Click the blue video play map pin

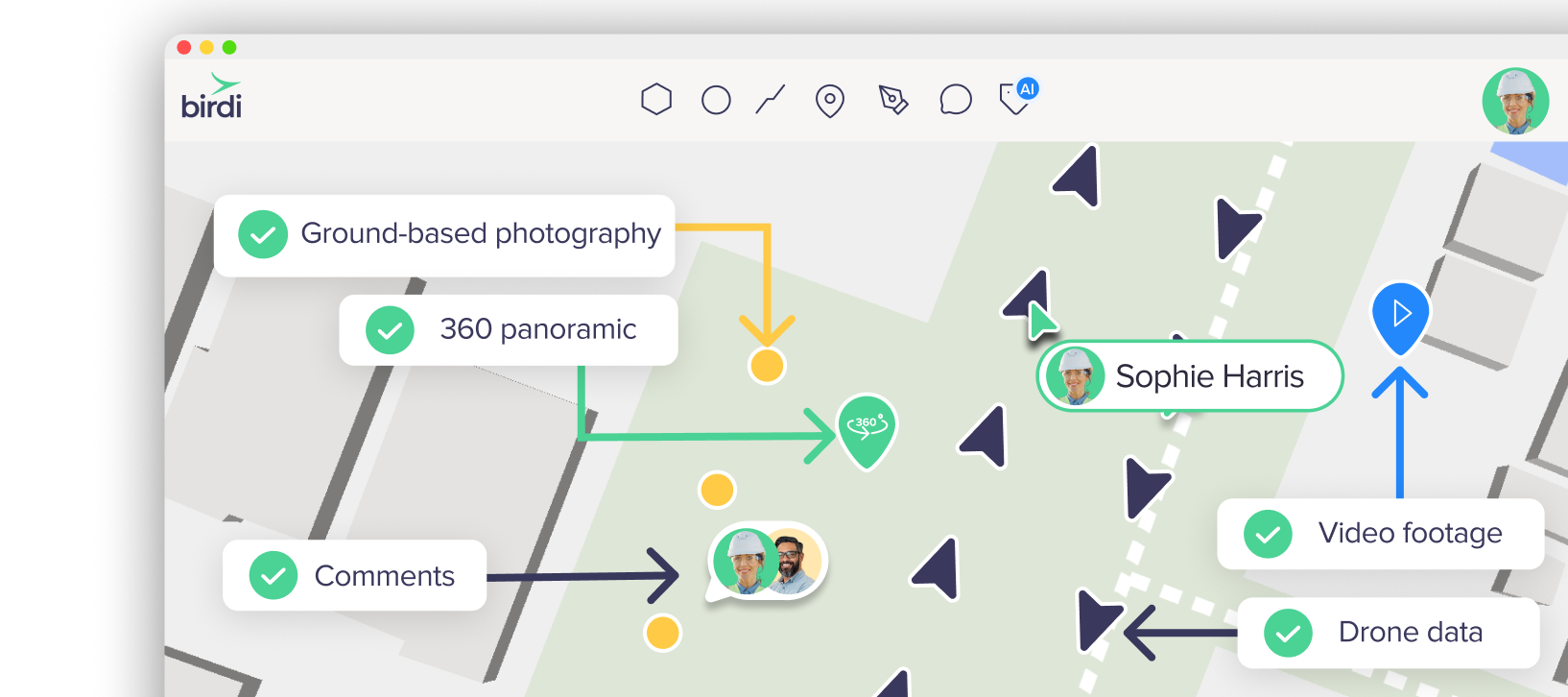pyautogui.click(x=1401, y=317)
